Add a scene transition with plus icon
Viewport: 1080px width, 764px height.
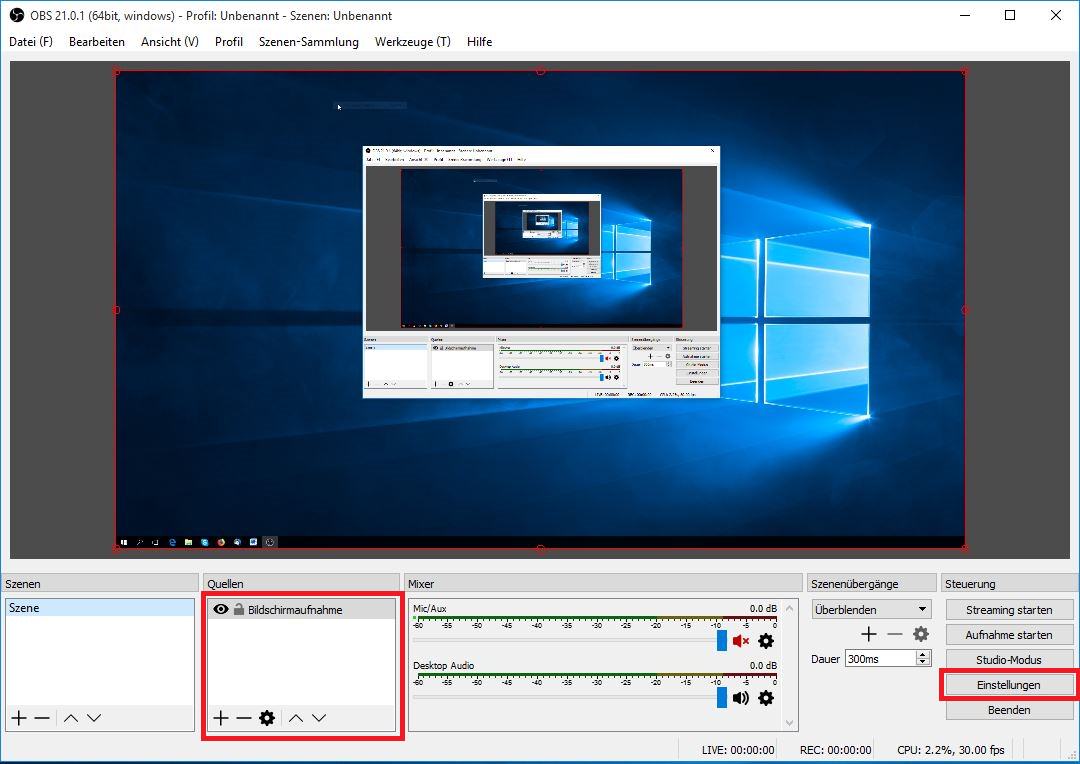pos(869,634)
